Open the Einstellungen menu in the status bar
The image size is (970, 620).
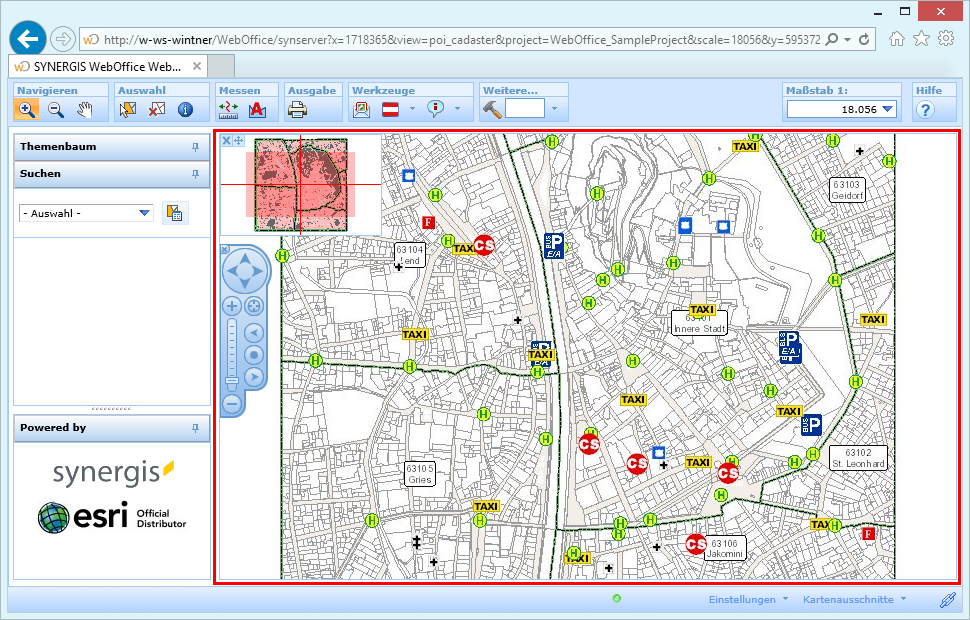[744, 599]
